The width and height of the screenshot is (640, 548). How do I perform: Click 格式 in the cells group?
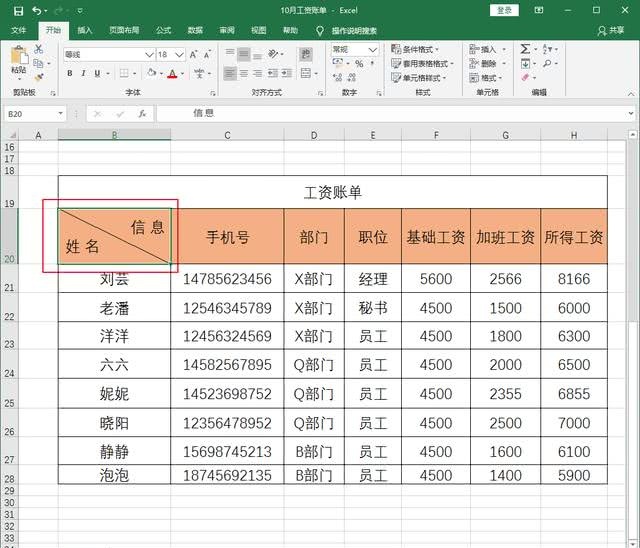tap(486, 78)
